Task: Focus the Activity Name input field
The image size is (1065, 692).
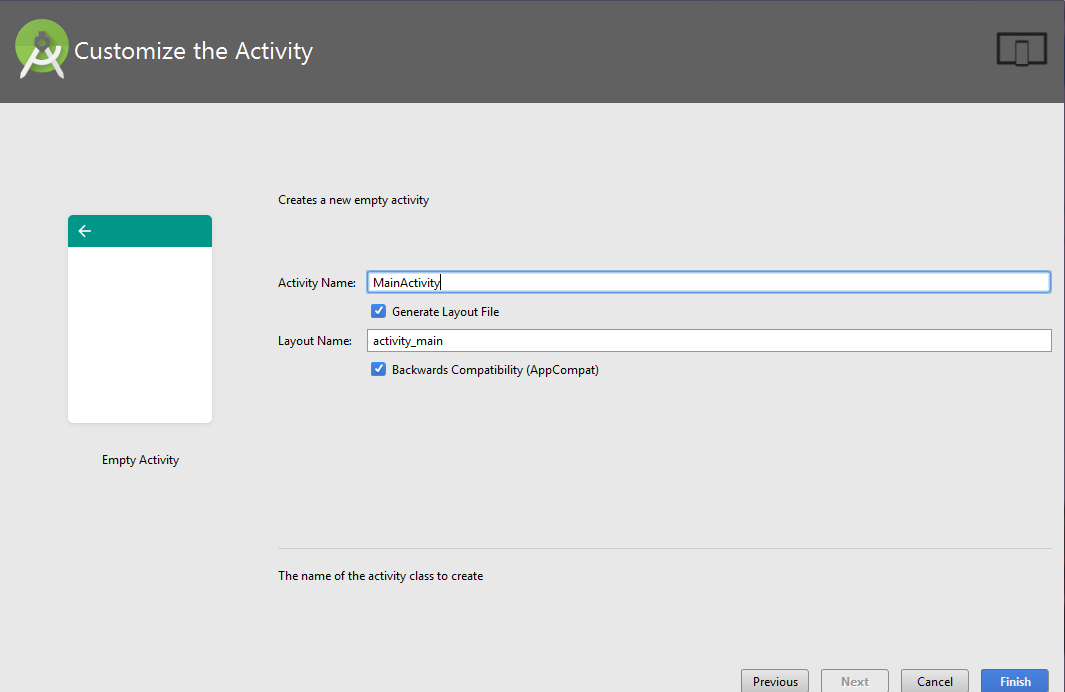Action: point(709,283)
